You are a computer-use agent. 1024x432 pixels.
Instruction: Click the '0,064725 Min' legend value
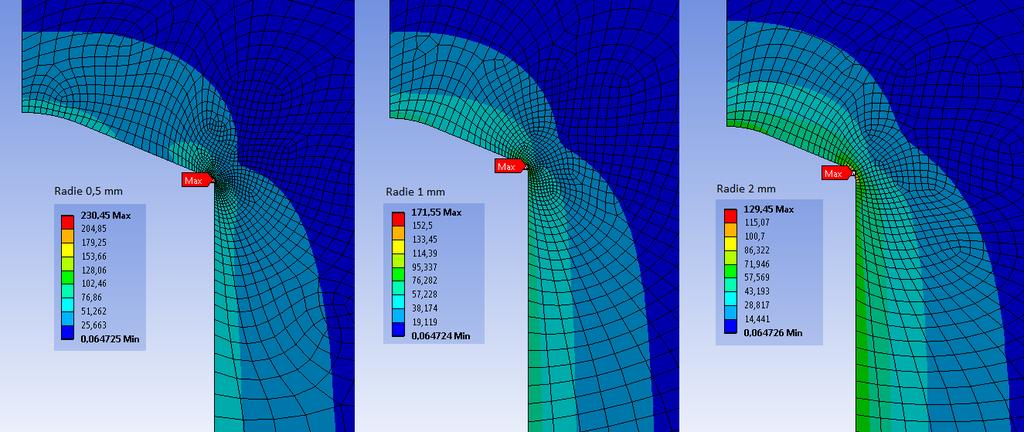pos(110,339)
